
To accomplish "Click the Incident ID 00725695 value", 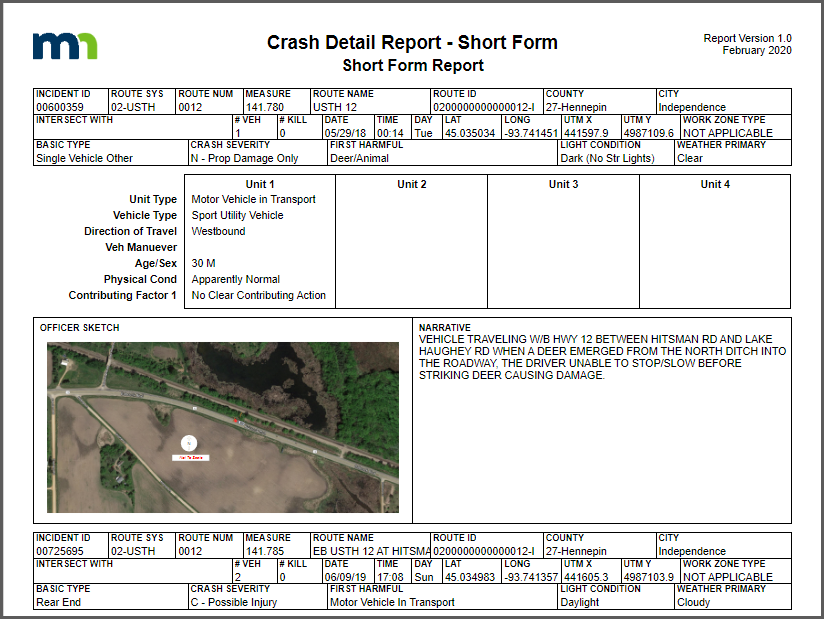I will [x=60, y=551].
